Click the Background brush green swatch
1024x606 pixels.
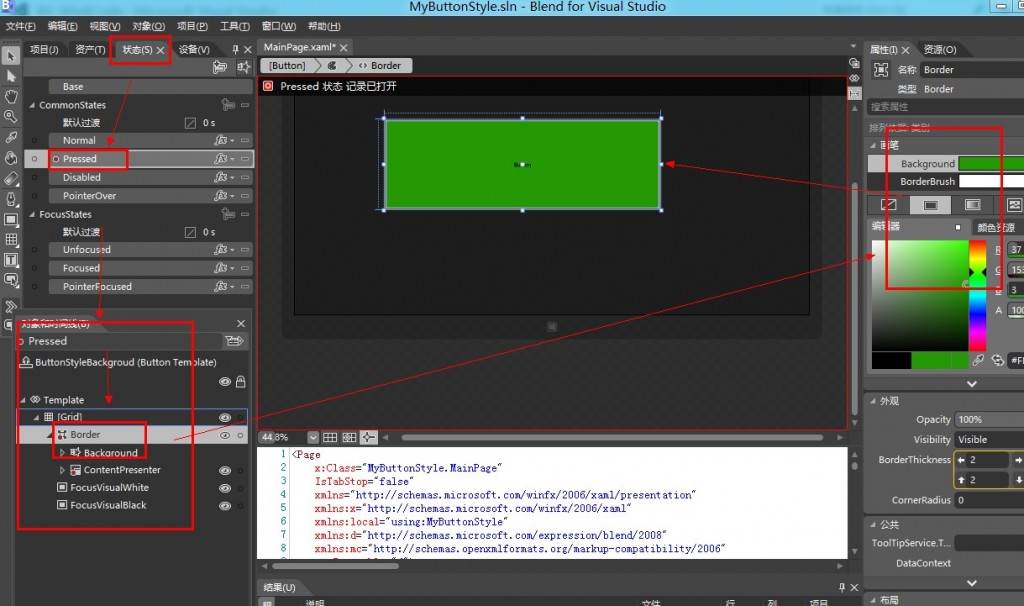coord(991,163)
